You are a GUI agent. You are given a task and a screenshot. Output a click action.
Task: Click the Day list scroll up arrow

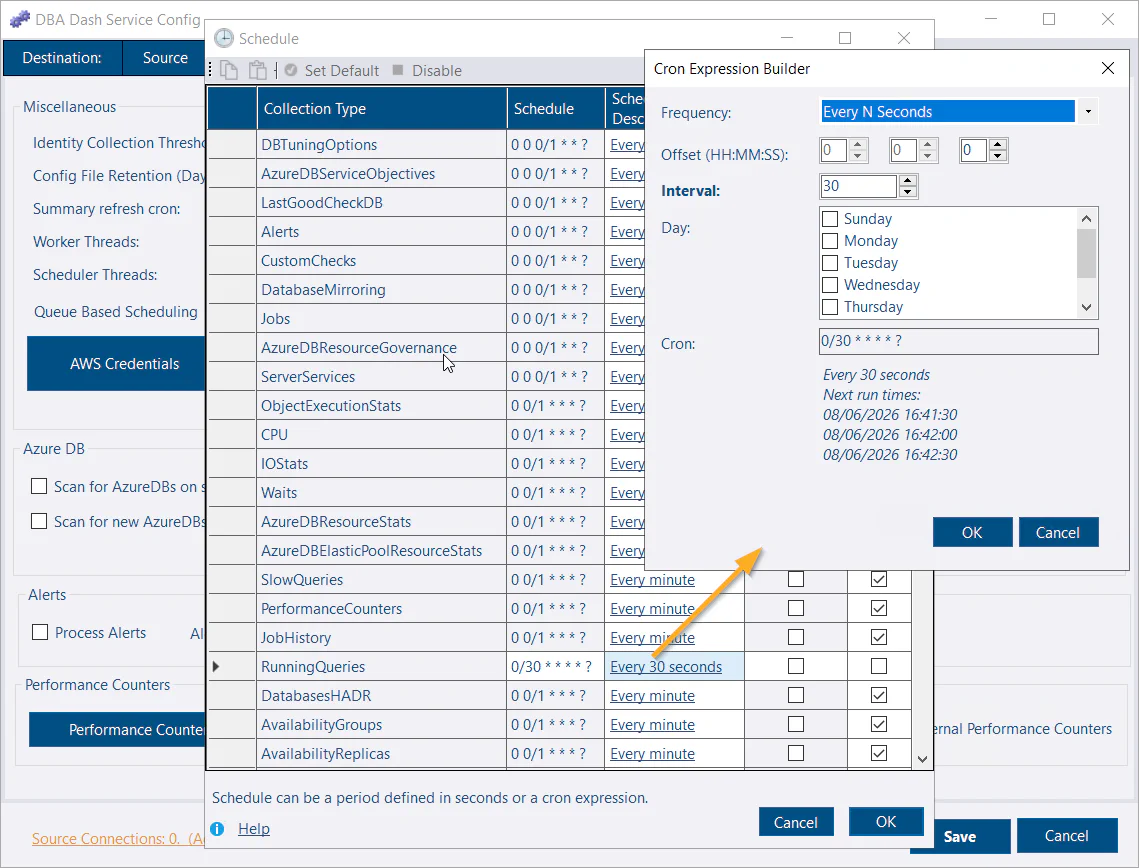point(1086,219)
